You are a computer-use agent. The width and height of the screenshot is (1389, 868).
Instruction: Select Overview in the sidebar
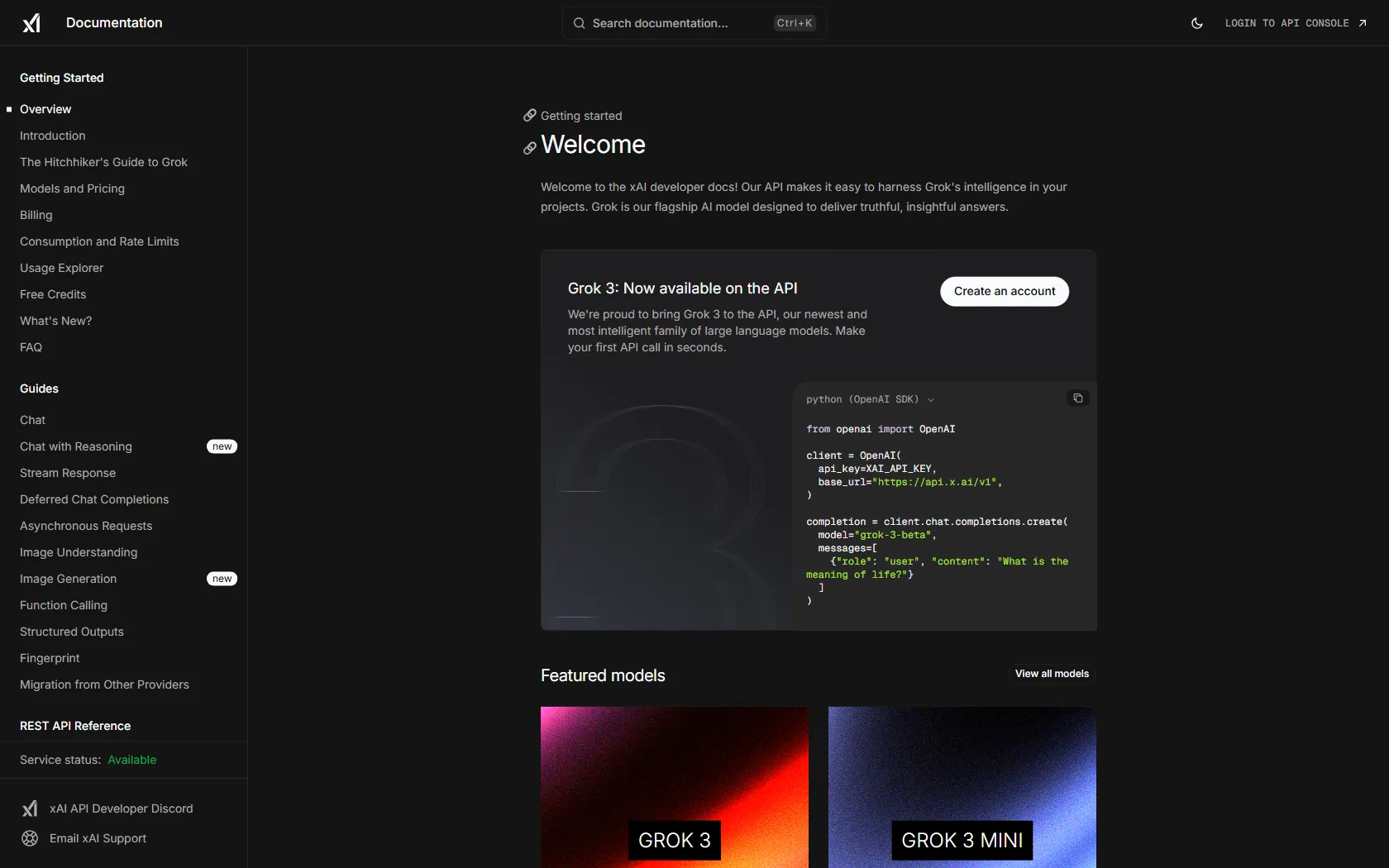point(45,109)
